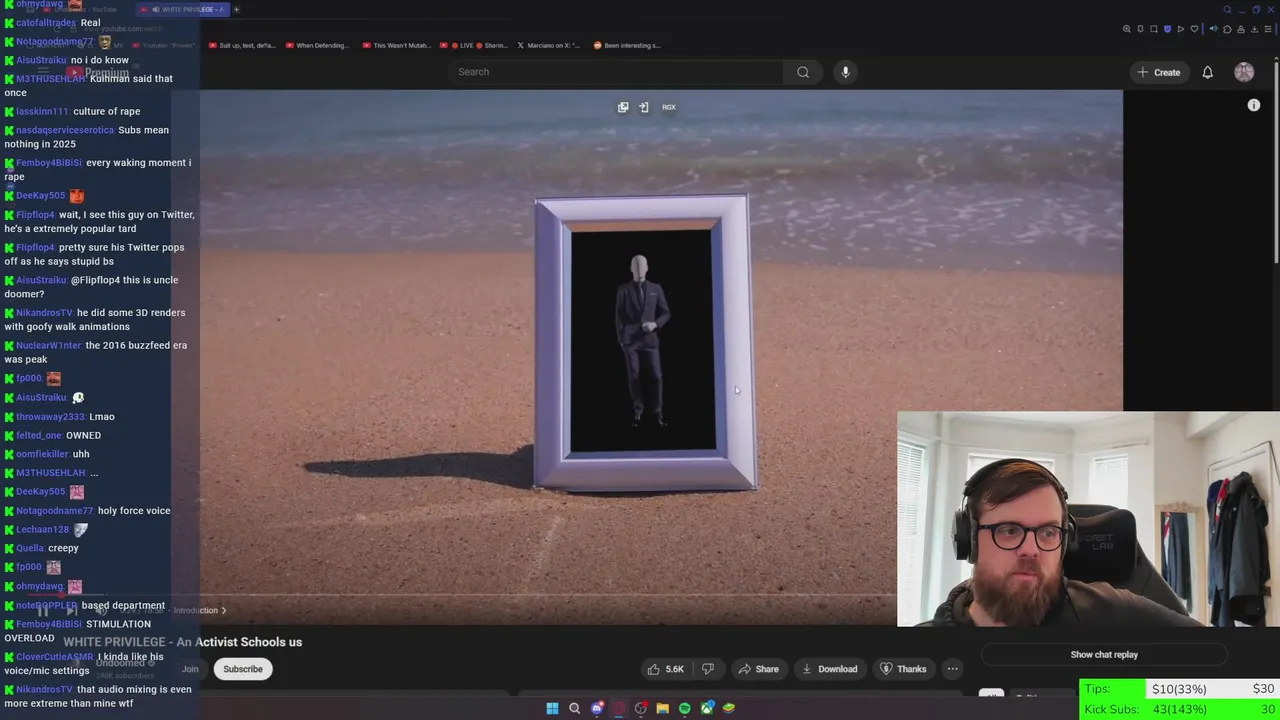1280x720 pixels.
Task: Subscribe to the channel
Action: pos(242,669)
